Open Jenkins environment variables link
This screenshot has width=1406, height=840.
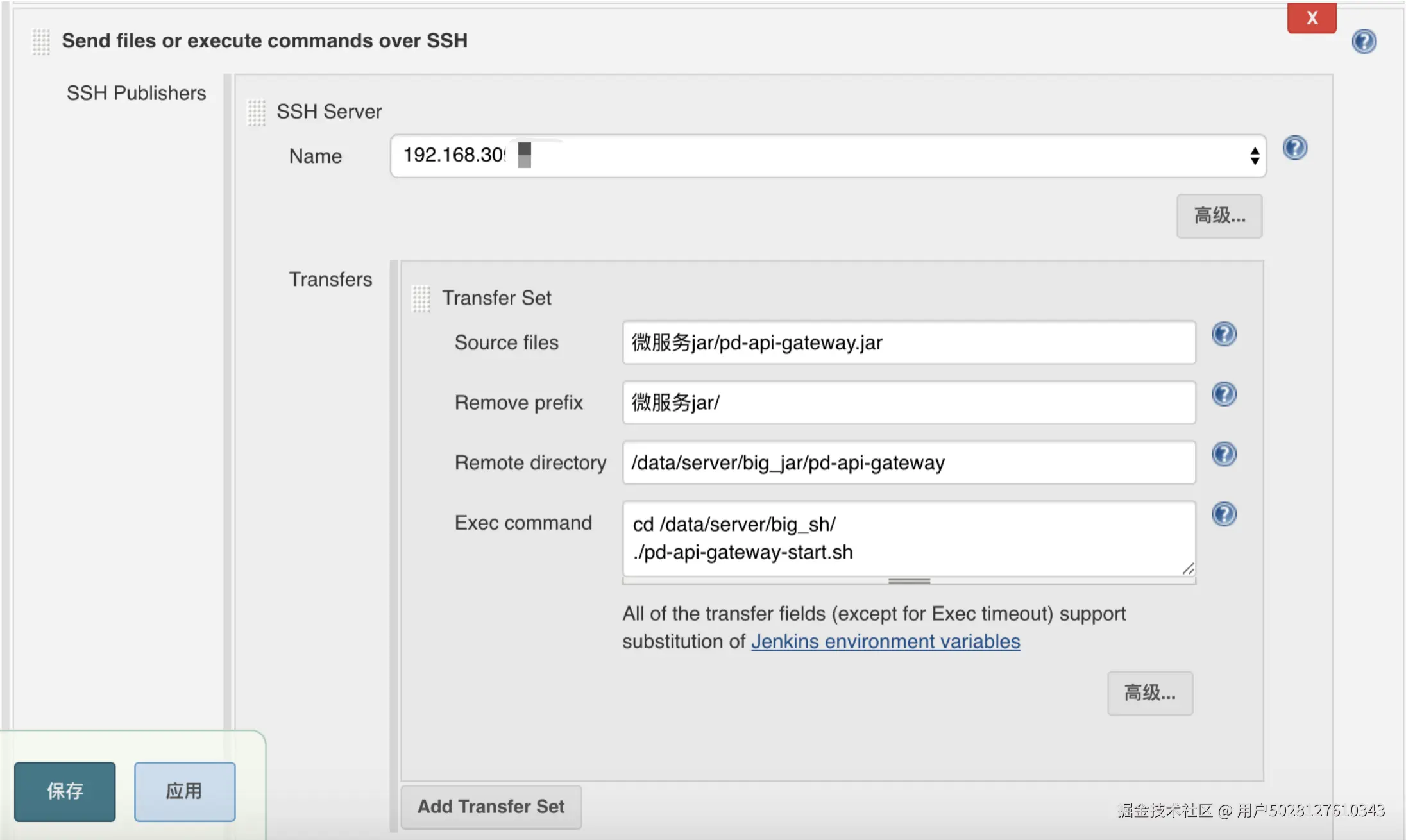885,641
